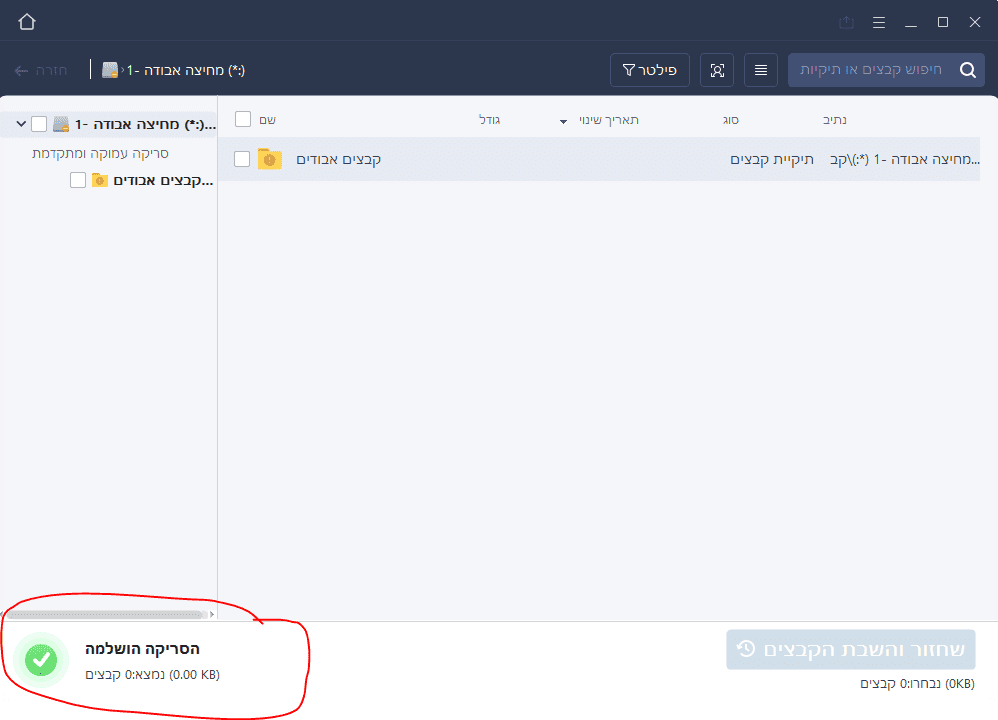
Task: Check the קבצים אבודים tree item checkbox
Action: pos(78,180)
